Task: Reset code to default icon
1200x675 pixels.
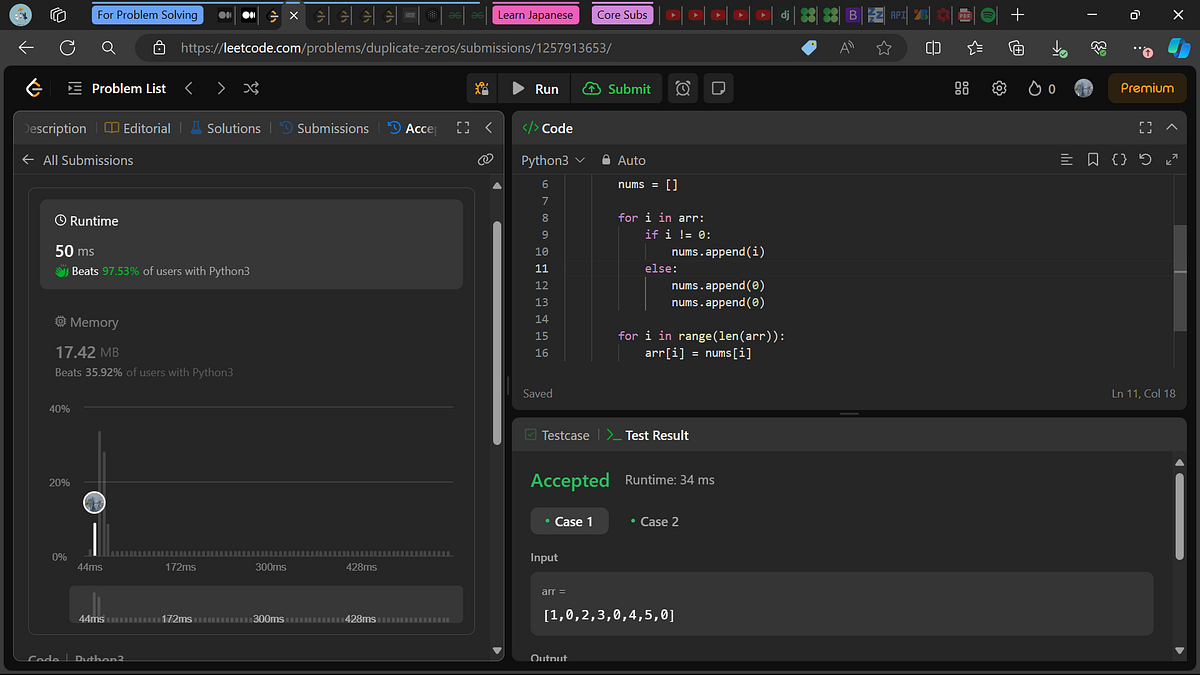Action: click(x=1145, y=160)
